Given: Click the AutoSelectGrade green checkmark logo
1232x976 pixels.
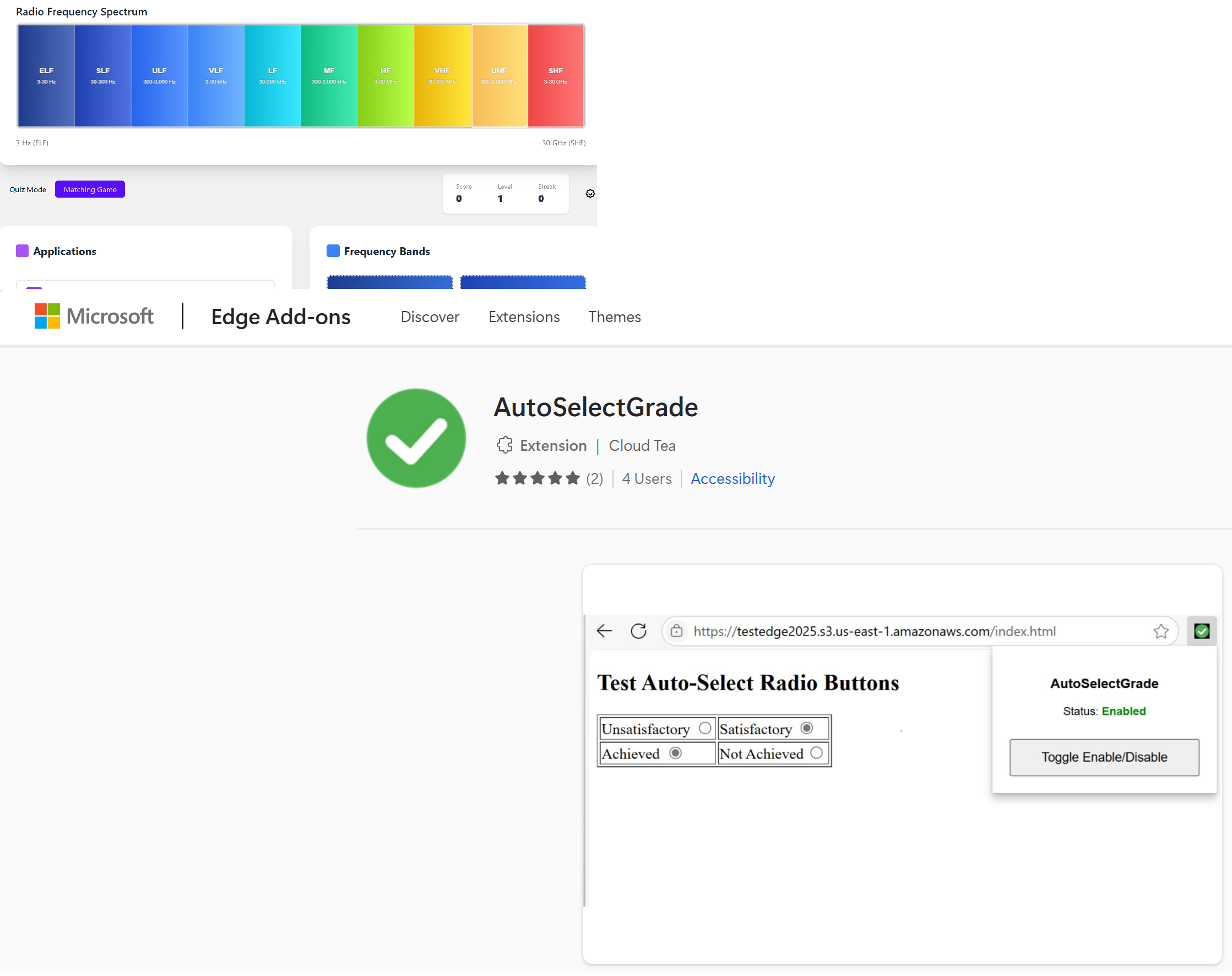Looking at the screenshot, I should pyautogui.click(x=416, y=438).
